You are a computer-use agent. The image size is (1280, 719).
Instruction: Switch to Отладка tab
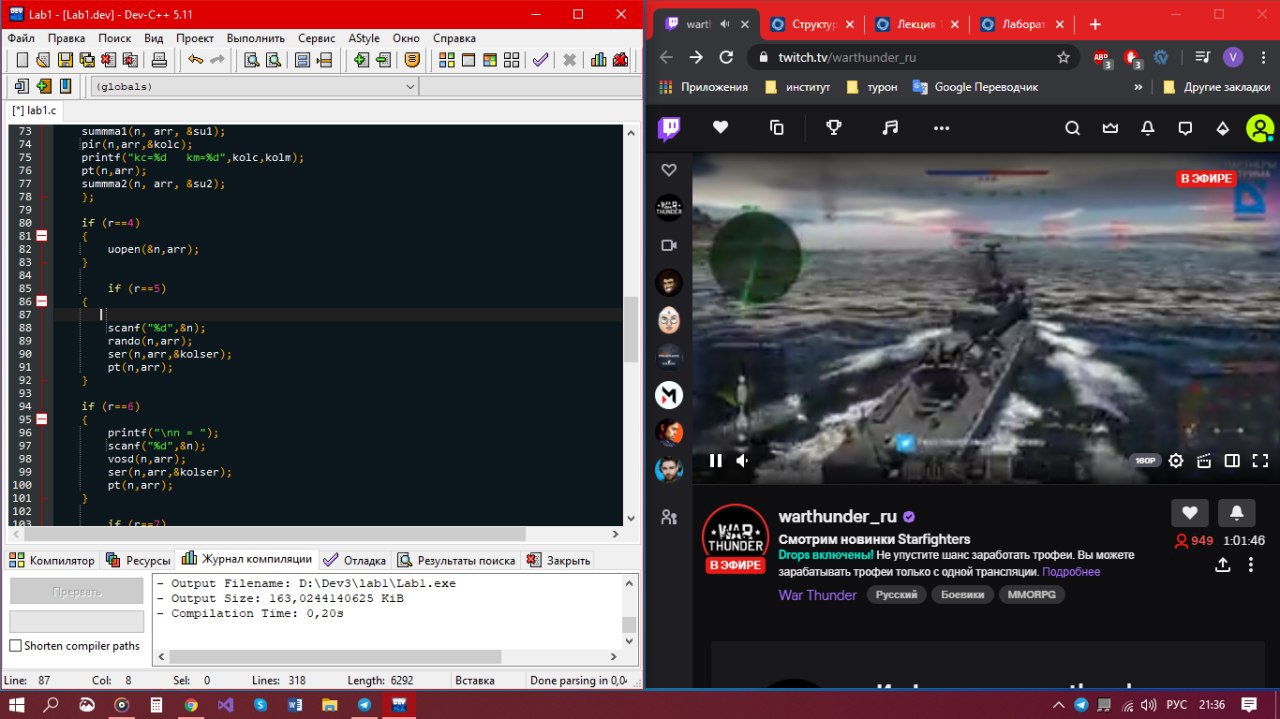(x=354, y=560)
